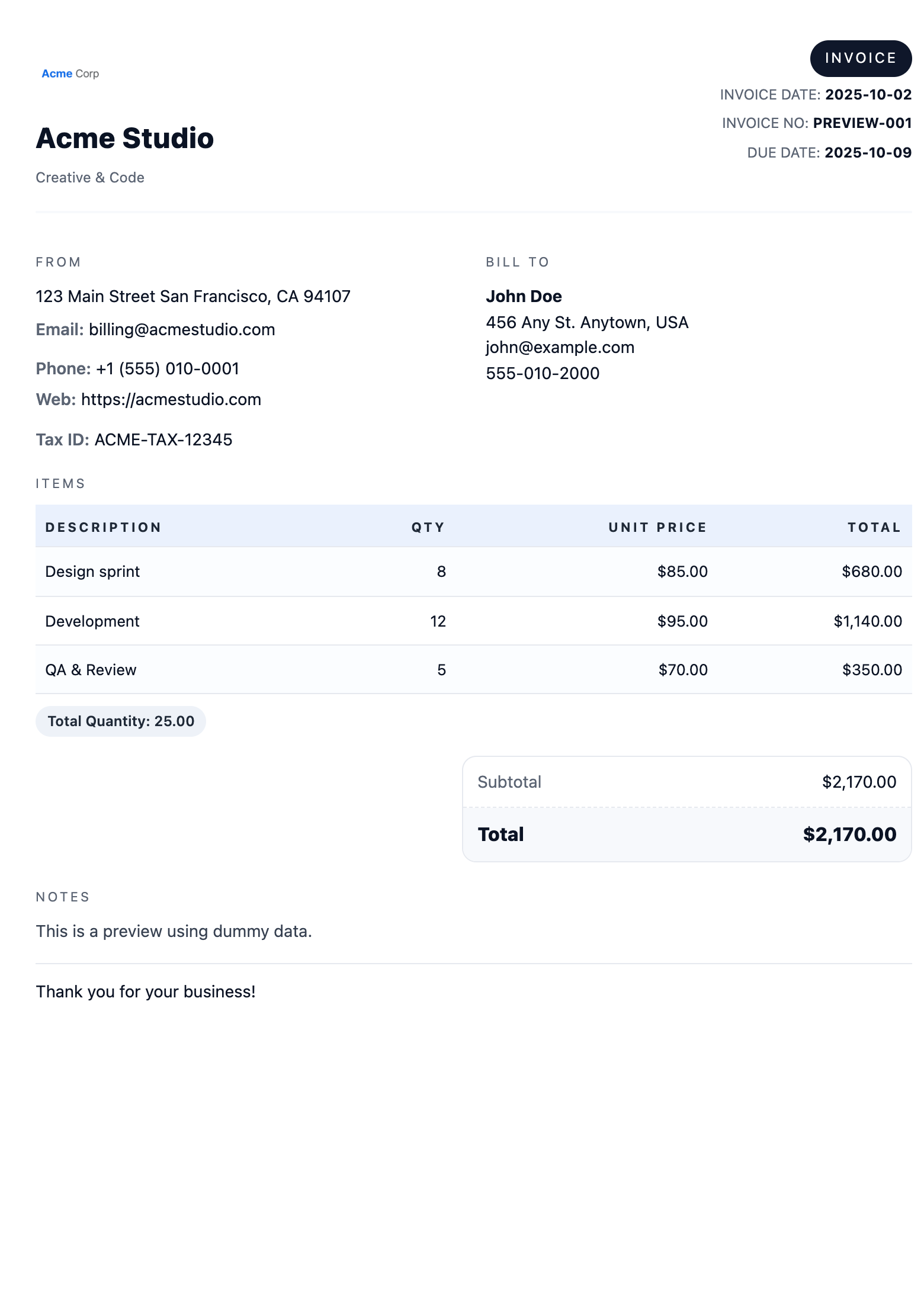This screenshot has width=924, height=1303.
Task: Open the billing@acmestudio.com email address
Action: pos(181,330)
